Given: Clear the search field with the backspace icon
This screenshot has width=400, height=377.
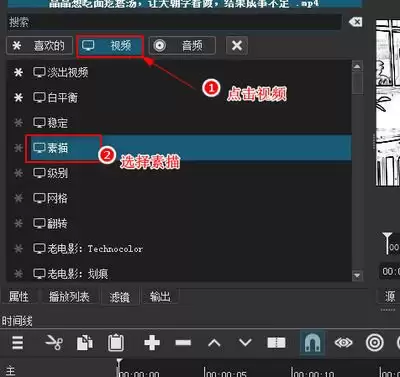Looking at the screenshot, I should coord(355,22).
